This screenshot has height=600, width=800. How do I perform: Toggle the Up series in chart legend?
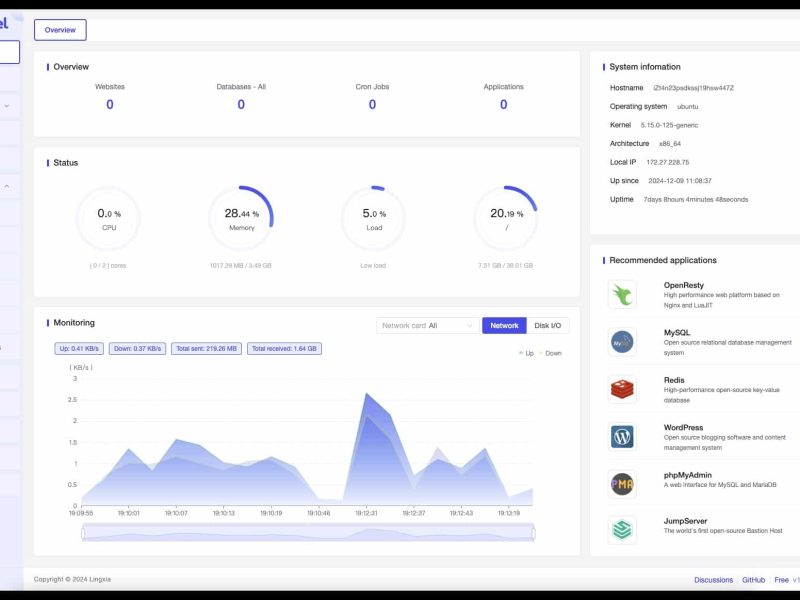click(x=525, y=353)
